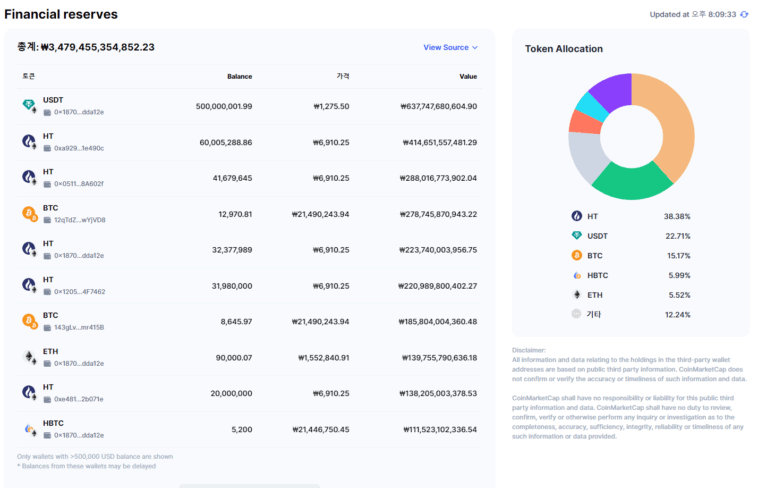Click wallet icon beside address 143gLv...mr415B
This screenshot has width=758, height=488.
[x=47, y=327]
